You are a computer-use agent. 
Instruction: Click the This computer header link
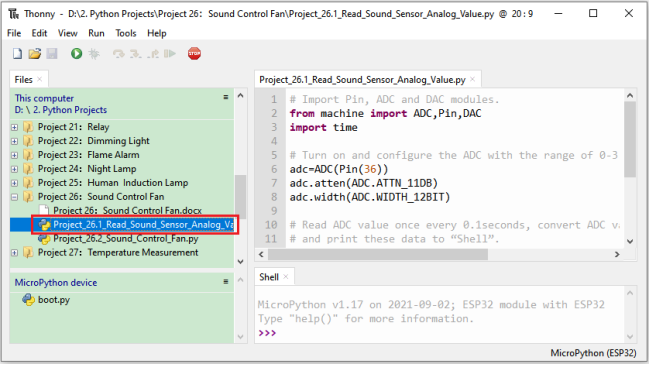(44, 98)
